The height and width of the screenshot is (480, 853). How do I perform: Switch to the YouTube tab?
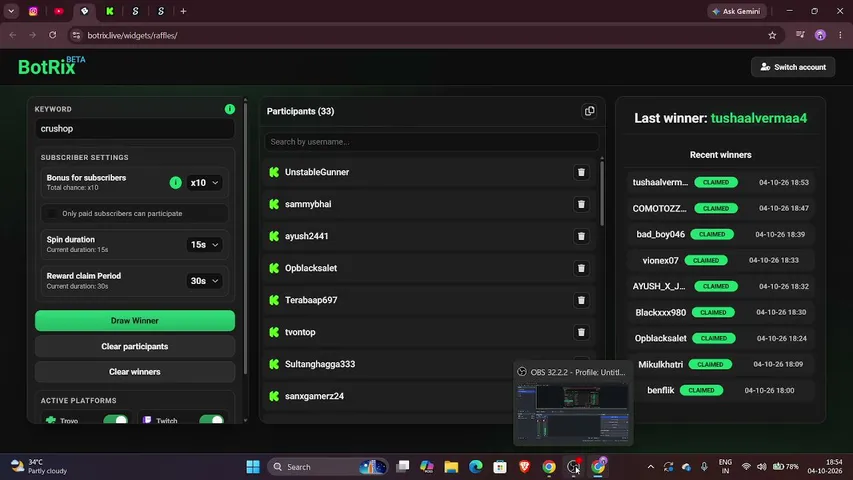point(59,11)
